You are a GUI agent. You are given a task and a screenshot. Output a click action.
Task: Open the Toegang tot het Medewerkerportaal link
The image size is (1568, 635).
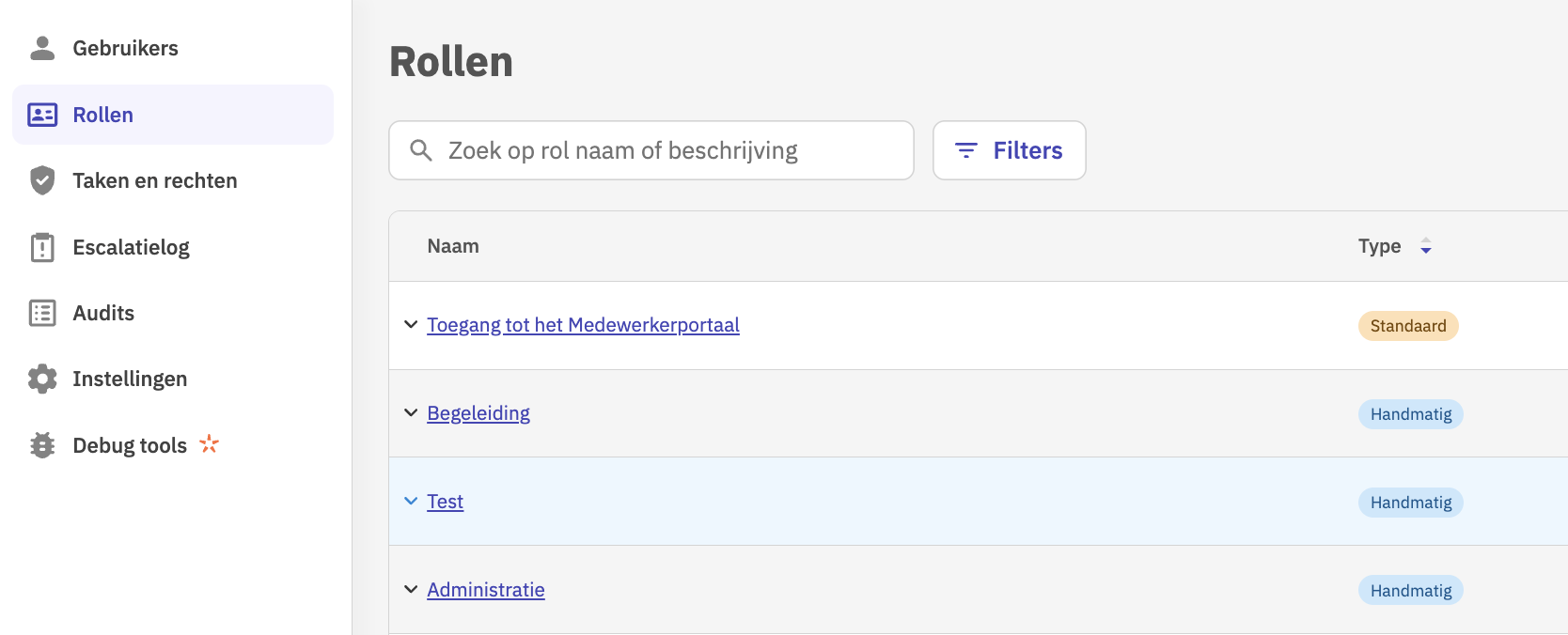583,325
